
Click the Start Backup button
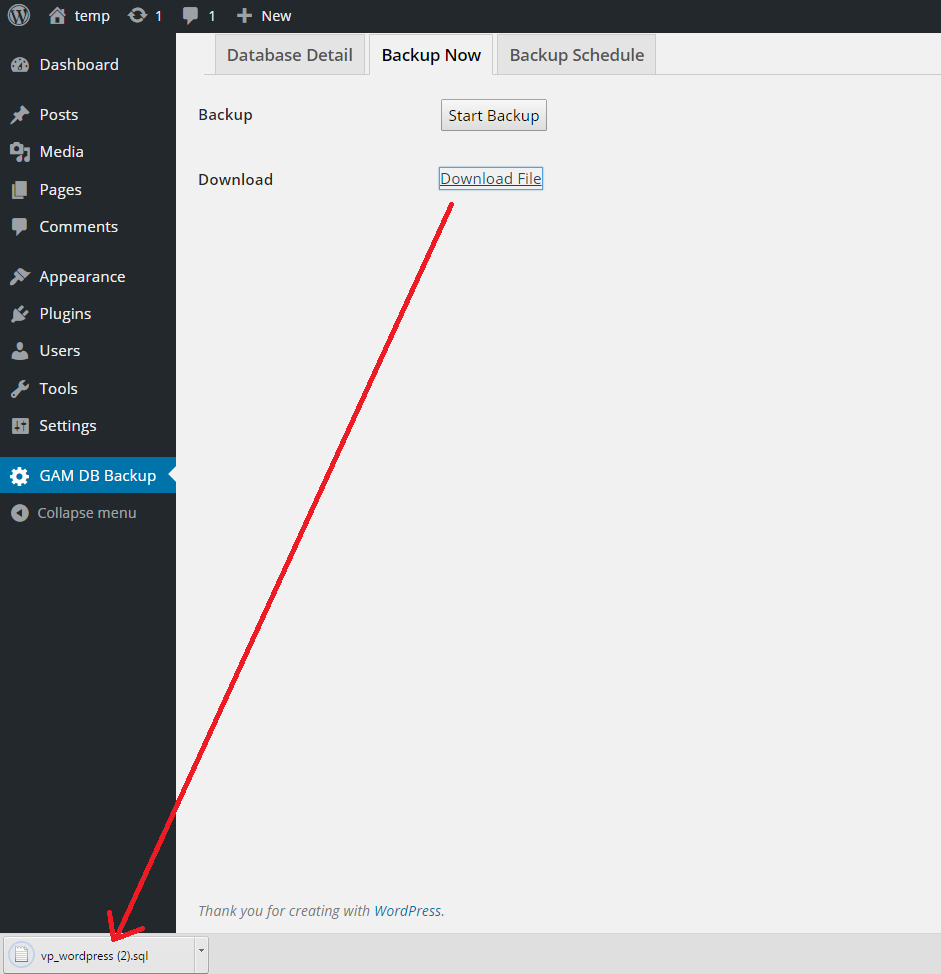494,116
